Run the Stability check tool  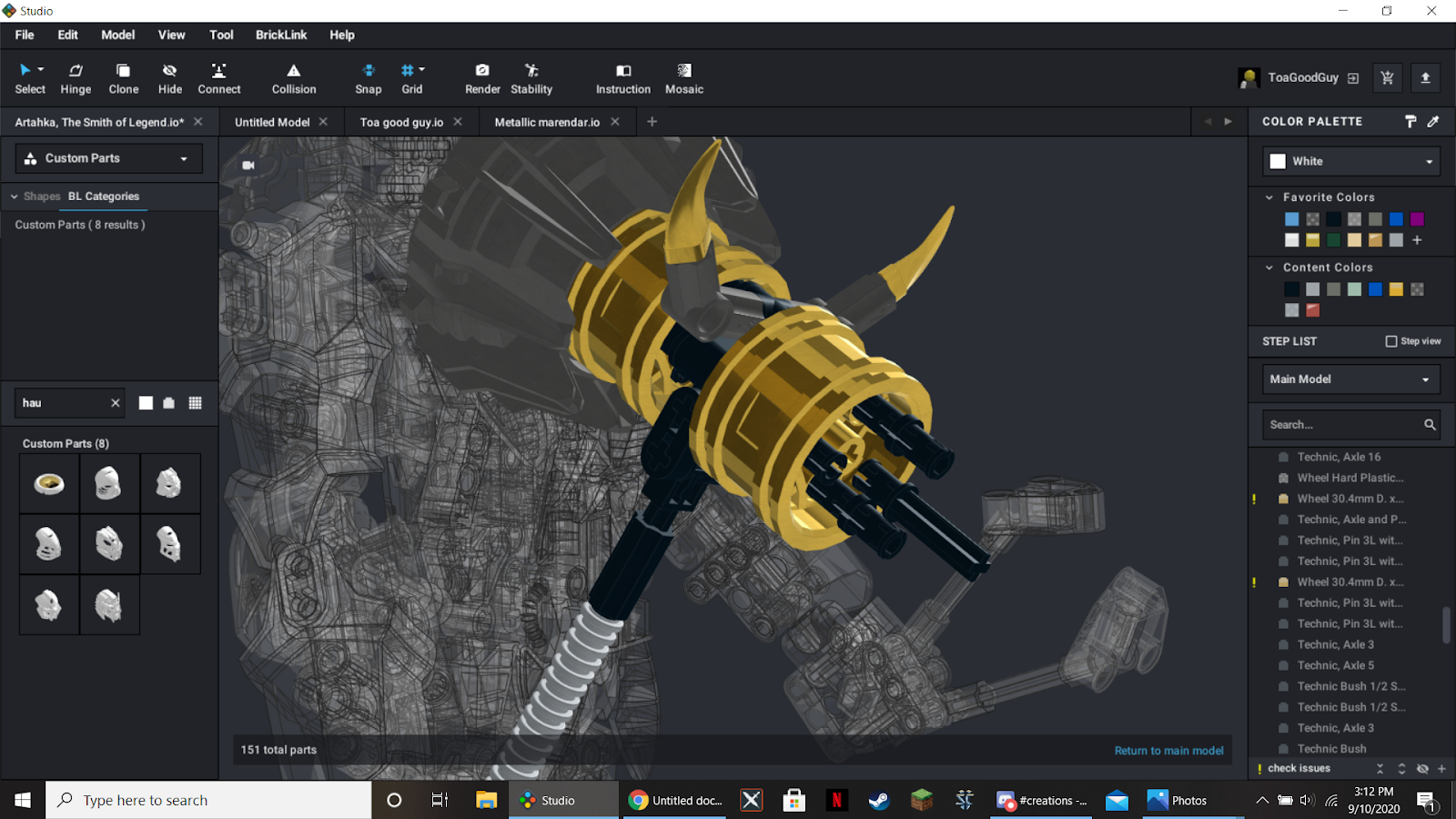531,78
